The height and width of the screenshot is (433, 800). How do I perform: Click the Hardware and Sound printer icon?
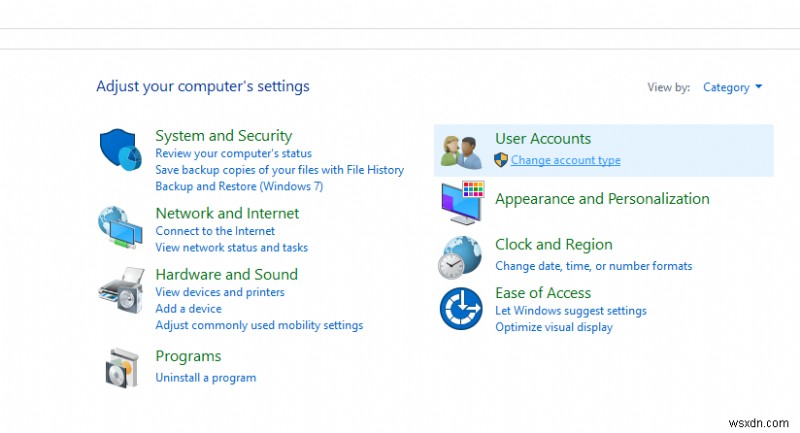pyautogui.click(x=121, y=290)
